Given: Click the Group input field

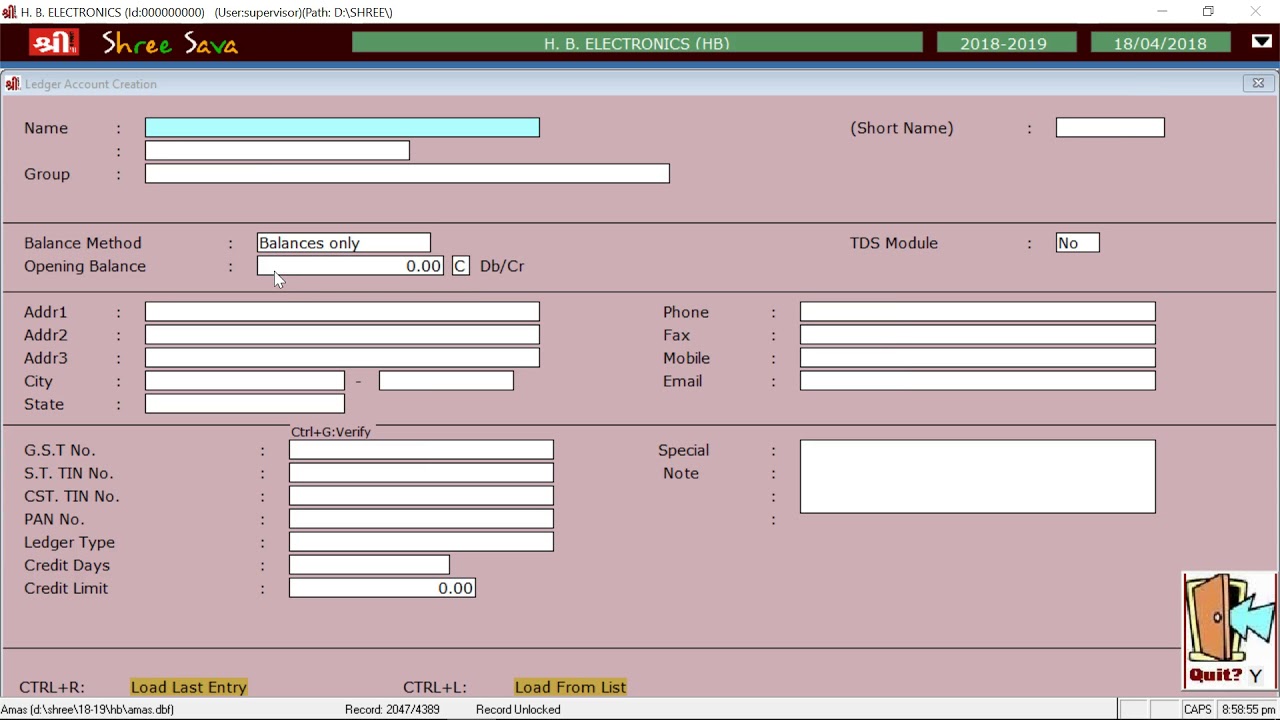Looking at the screenshot, I should [407, 174].
